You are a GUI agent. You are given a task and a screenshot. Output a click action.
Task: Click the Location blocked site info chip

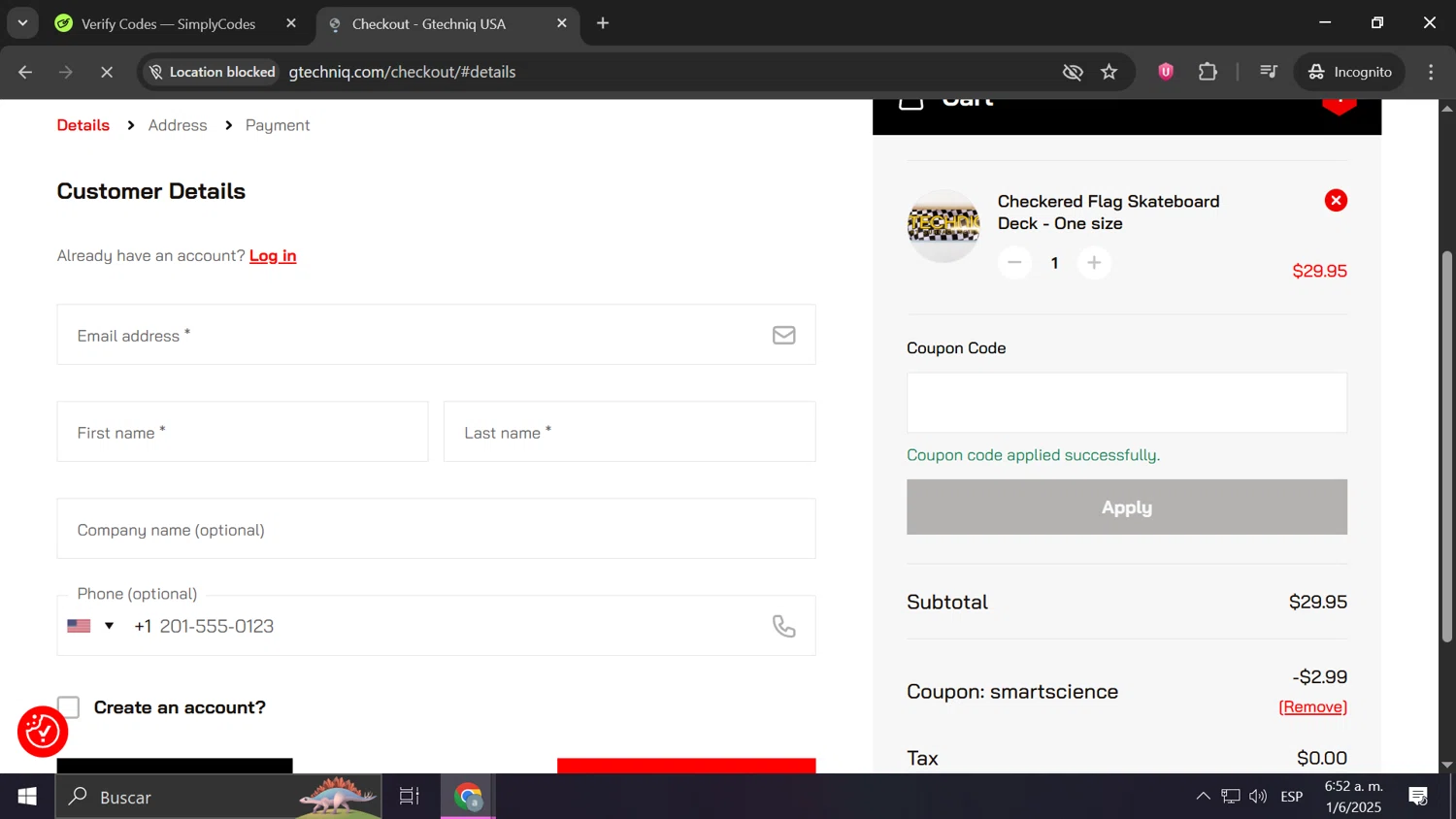212,72
